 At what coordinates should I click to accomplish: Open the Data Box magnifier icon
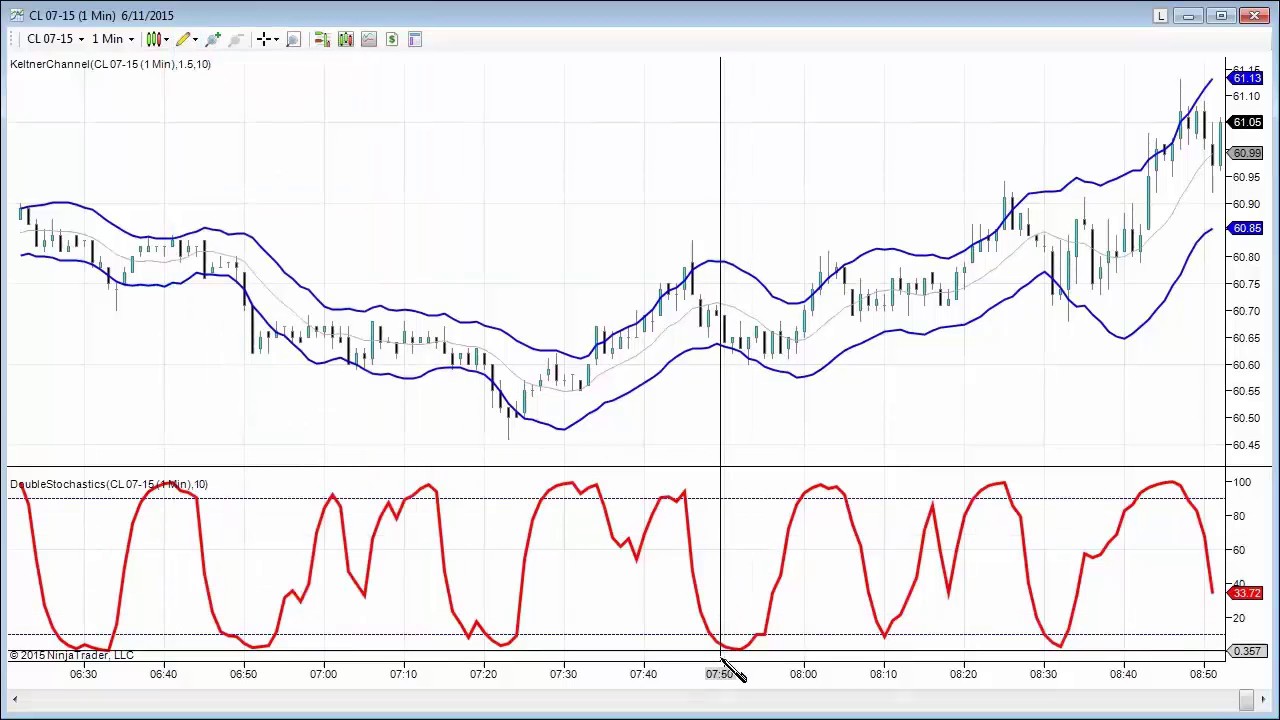click(x=293, y=39)
